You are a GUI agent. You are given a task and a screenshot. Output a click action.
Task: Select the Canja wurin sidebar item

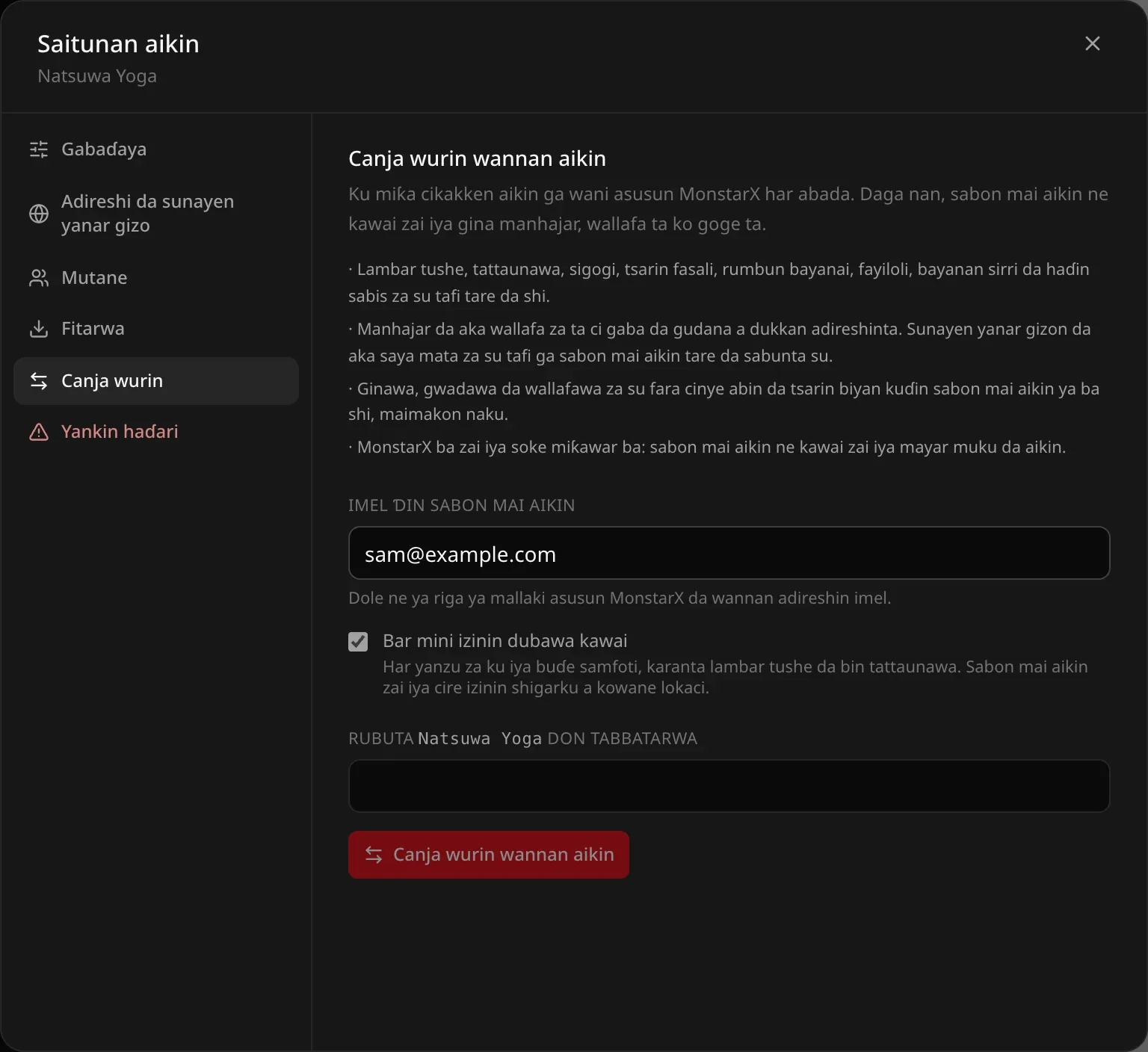click(x=155, y=381)
